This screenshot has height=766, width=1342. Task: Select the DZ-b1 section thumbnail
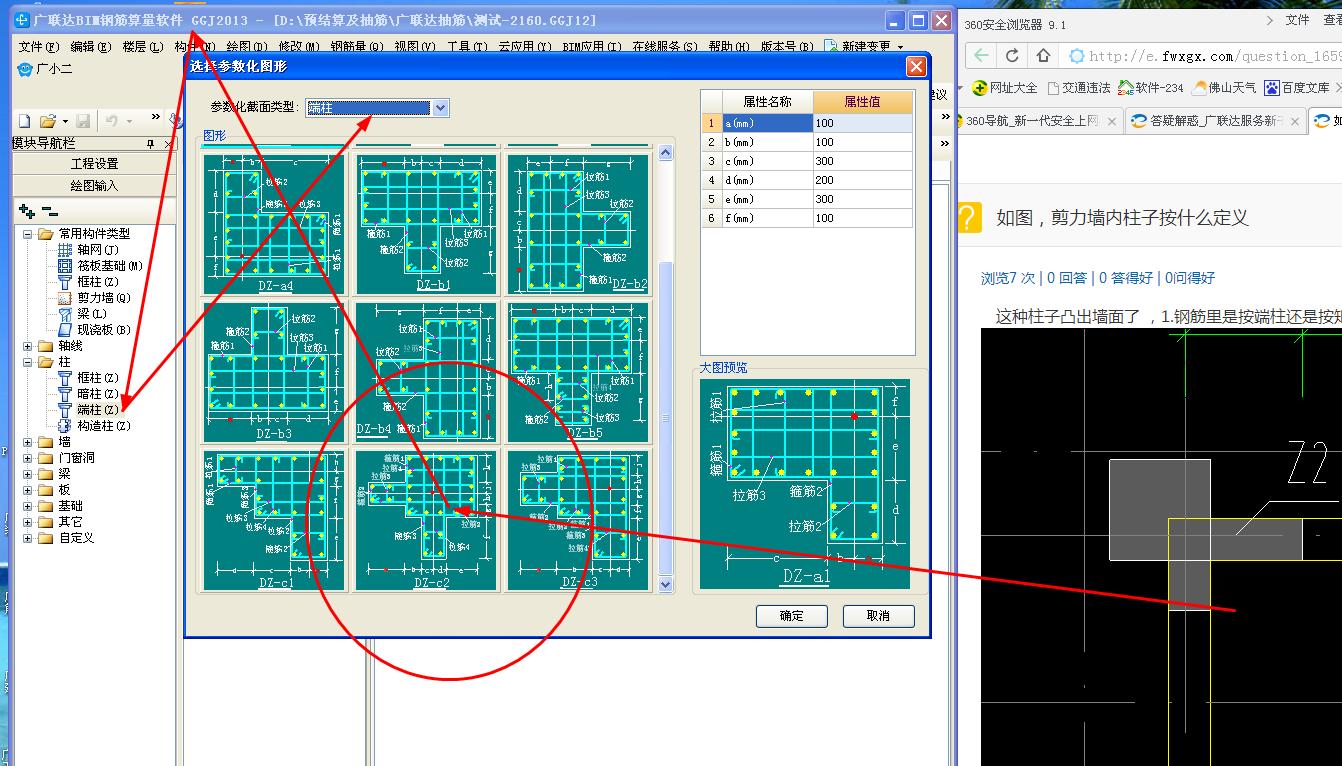(x=427, y=224)
